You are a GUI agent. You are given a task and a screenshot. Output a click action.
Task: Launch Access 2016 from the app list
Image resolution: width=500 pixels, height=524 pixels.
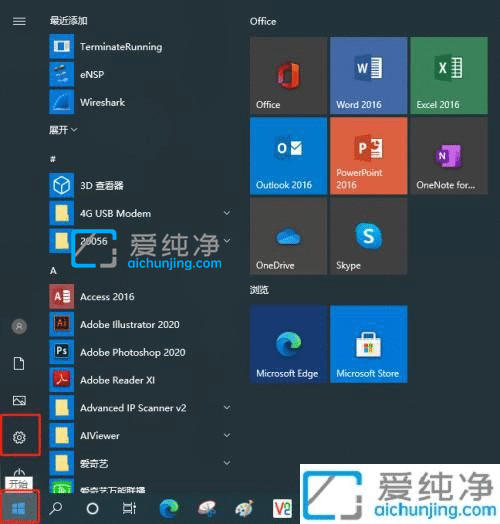click(x=140, y=297)
